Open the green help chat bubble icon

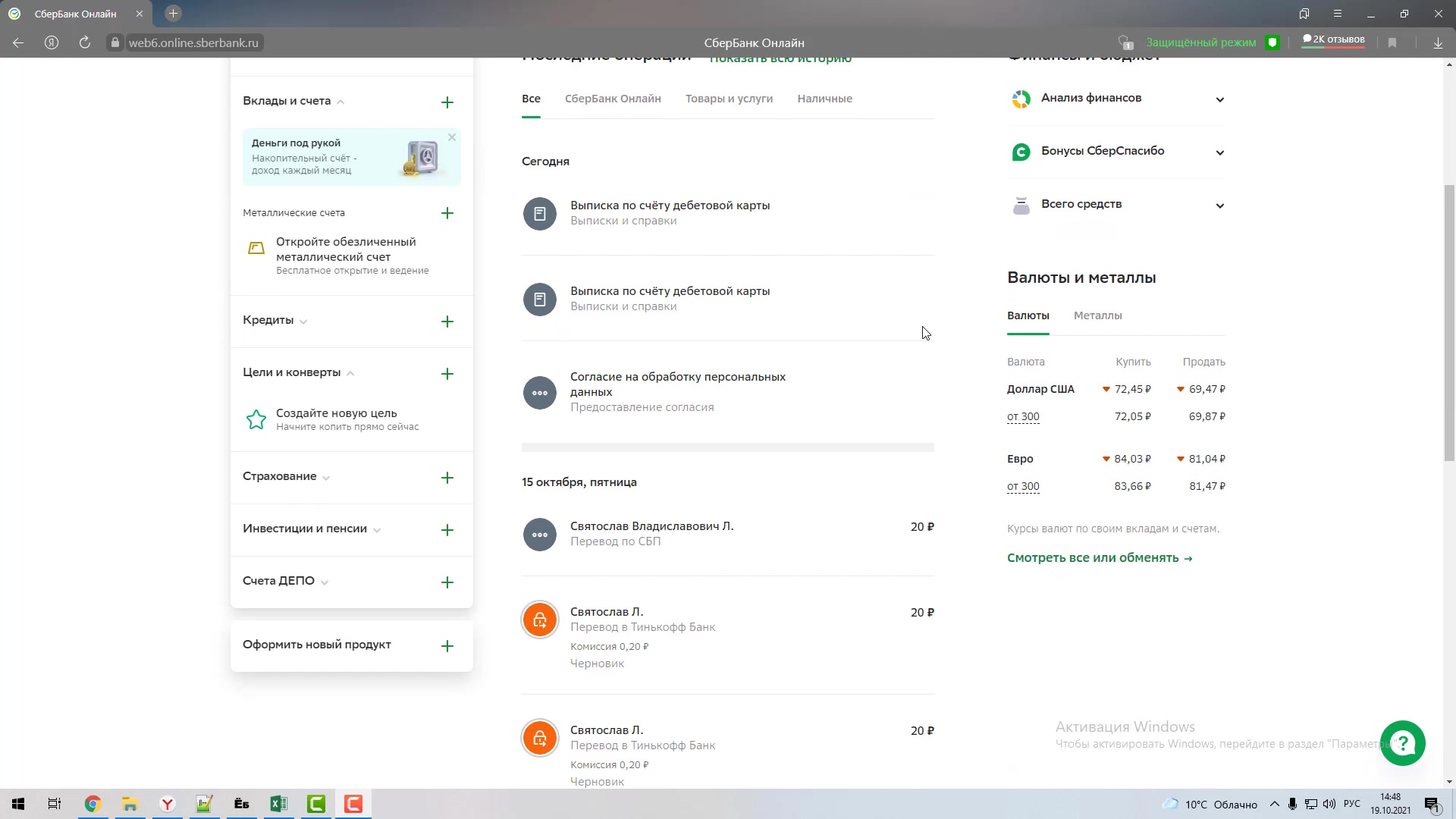pos(1403,743)
